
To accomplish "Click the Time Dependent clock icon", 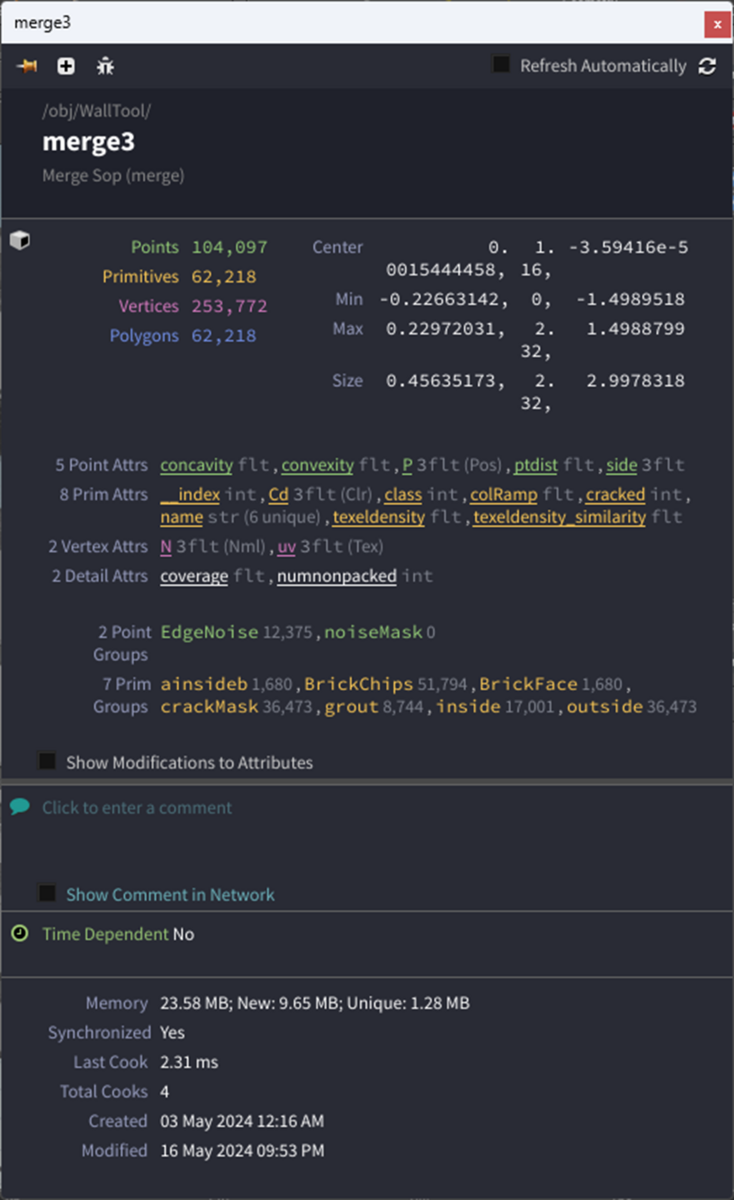I will click(x=19, y=933).
